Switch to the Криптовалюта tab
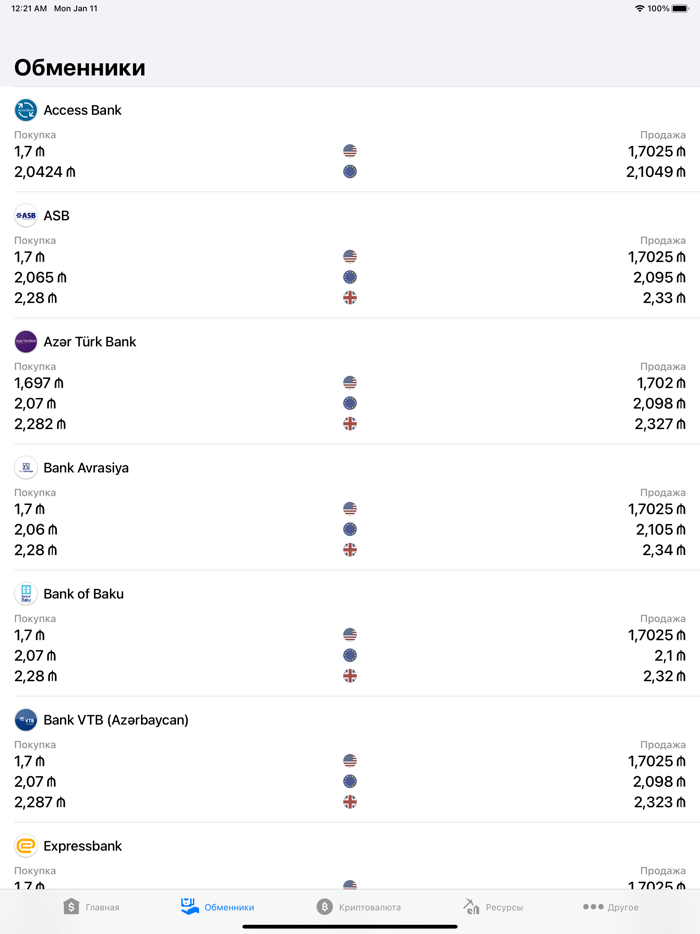Image resolution: width=700 pixels, height=934 pixels. coord(358,907)
